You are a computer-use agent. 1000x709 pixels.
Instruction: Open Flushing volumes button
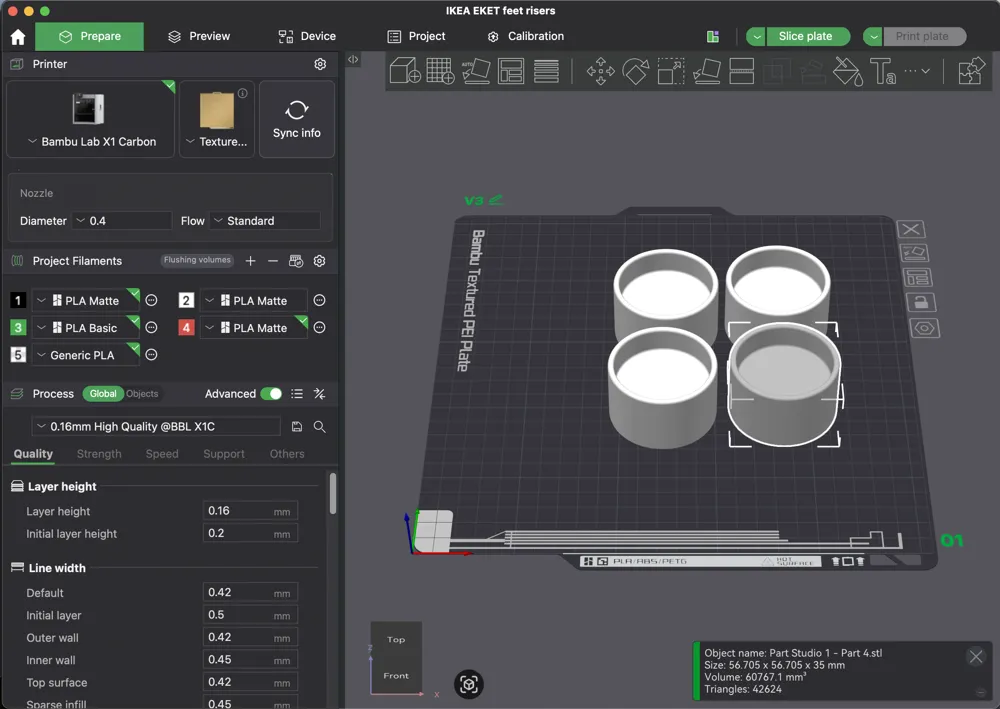click(197, 260)
